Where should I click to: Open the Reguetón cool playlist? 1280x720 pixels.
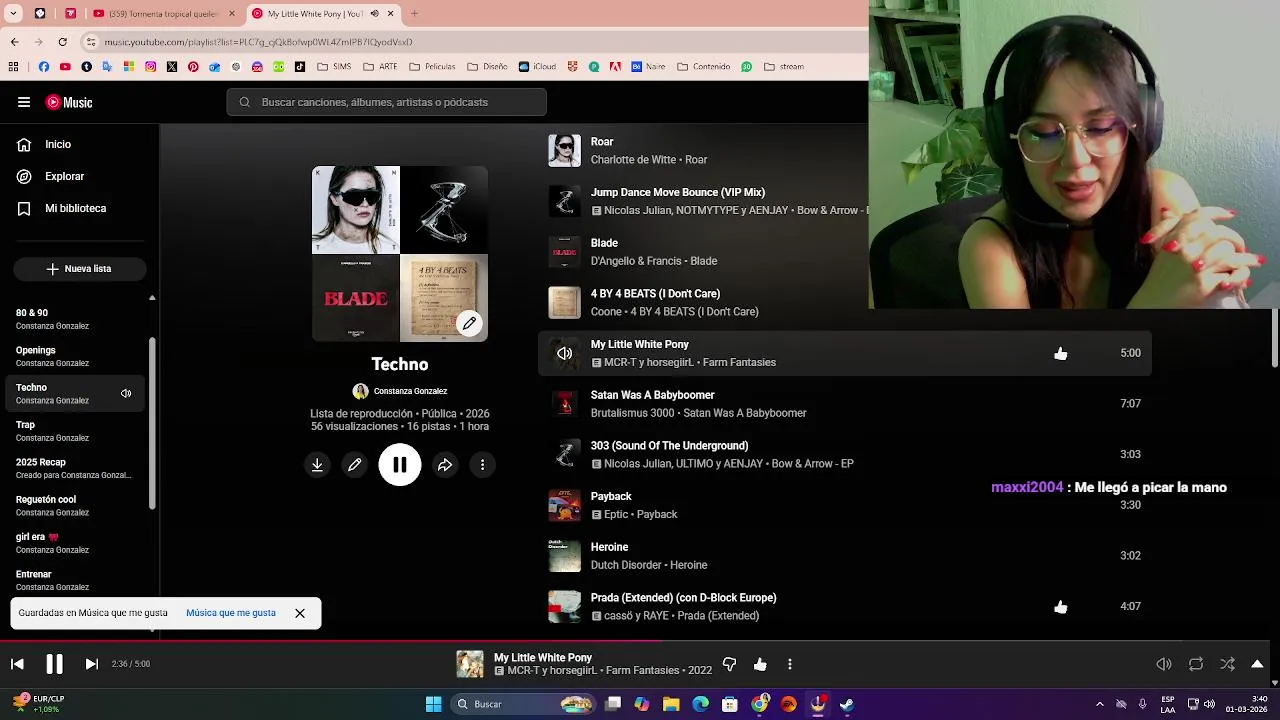tap(75, 505)
